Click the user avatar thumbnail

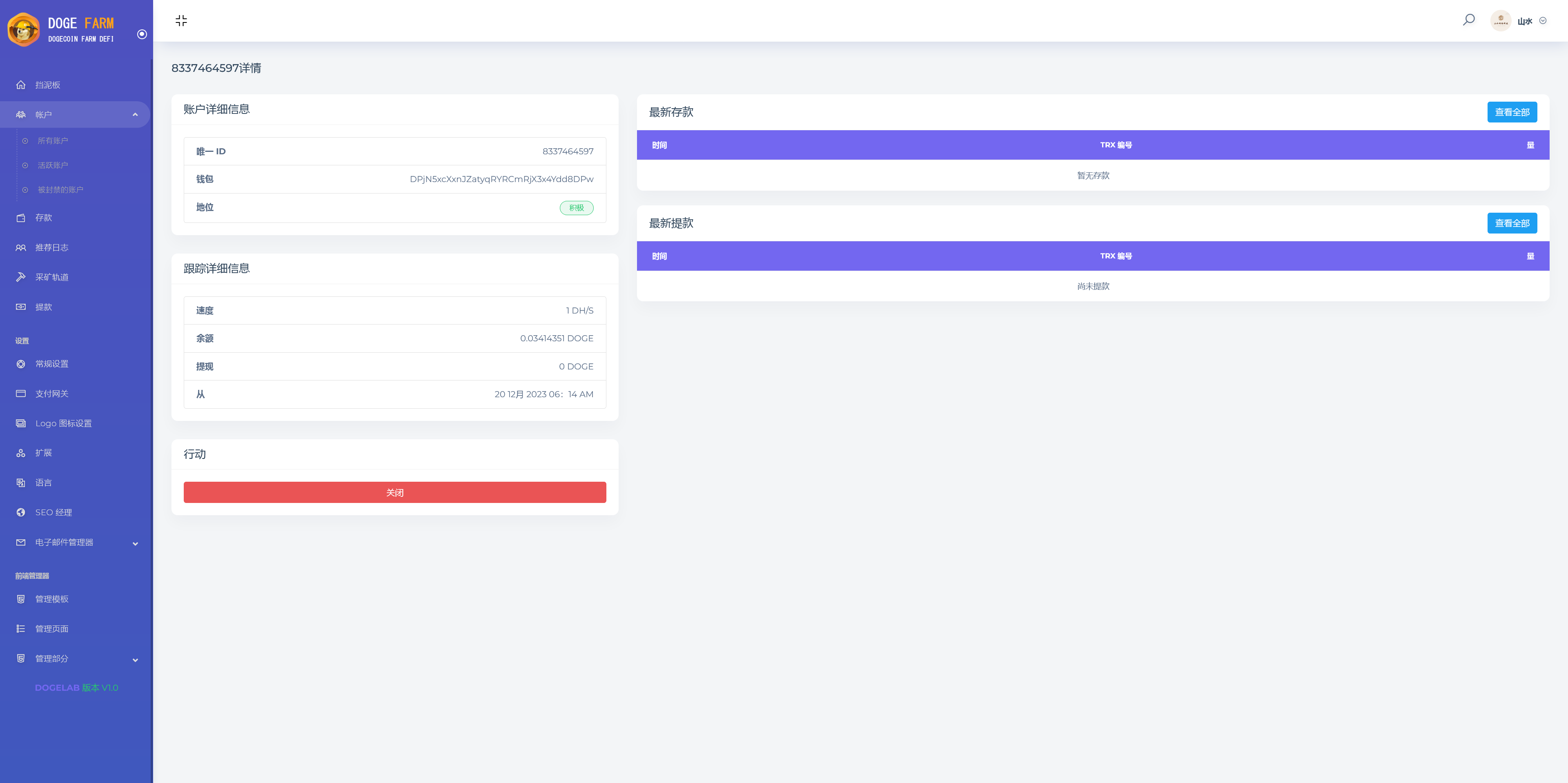[1501, 21]
